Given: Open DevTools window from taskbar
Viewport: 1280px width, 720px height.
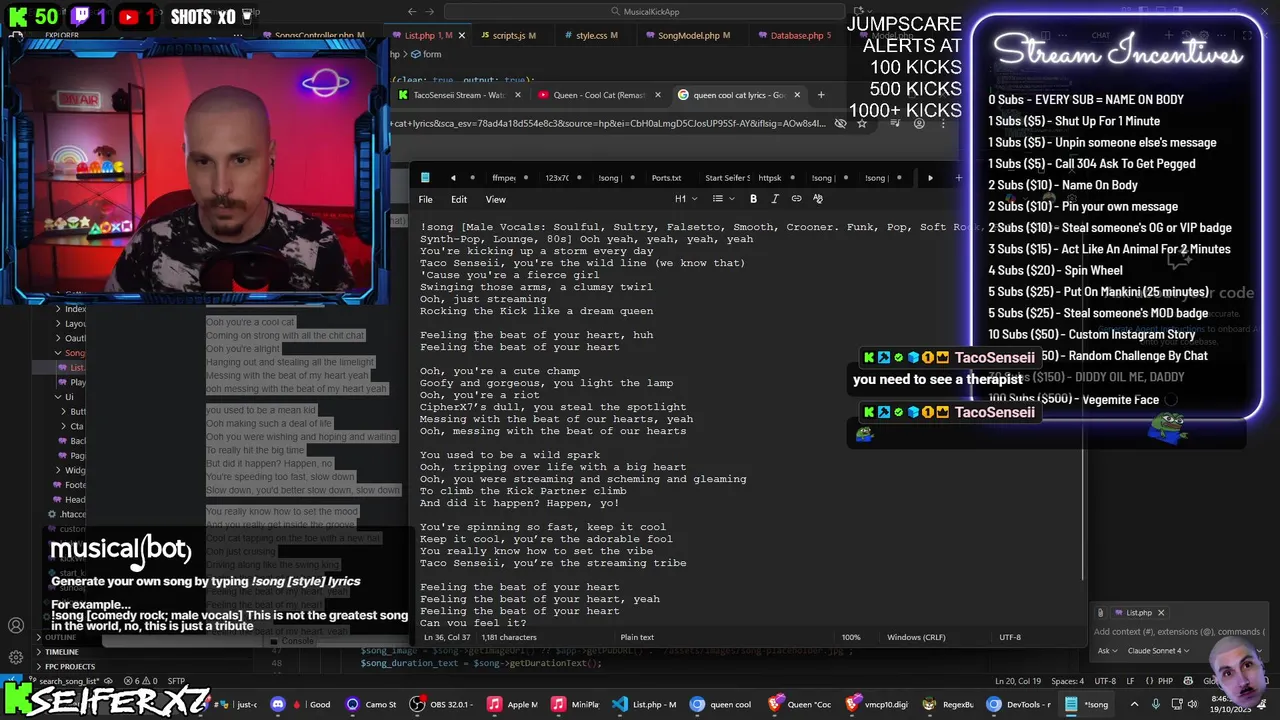Looking at the screenshot, I should tap(1018, 704).
